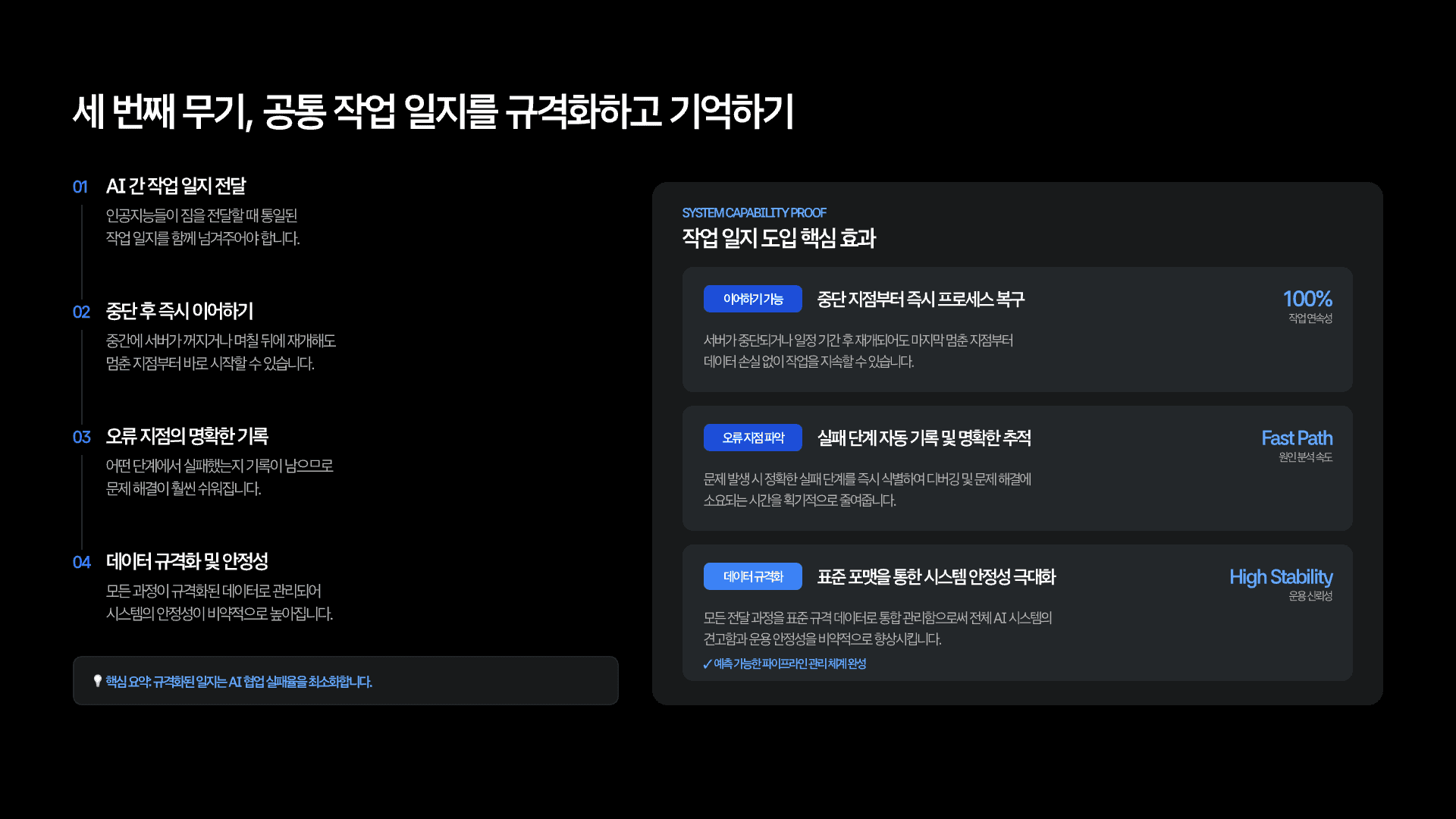Click the 핵심 요약 summary text
Screen dimensions: 1456x819
[x=239, y=682]
